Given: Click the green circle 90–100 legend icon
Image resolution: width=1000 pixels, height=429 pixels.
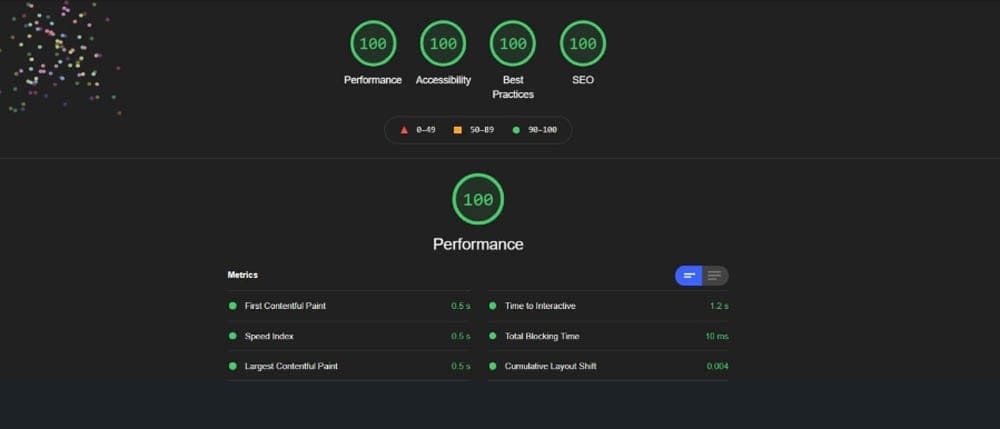Looking at the screenshot, I should [516, 130].
